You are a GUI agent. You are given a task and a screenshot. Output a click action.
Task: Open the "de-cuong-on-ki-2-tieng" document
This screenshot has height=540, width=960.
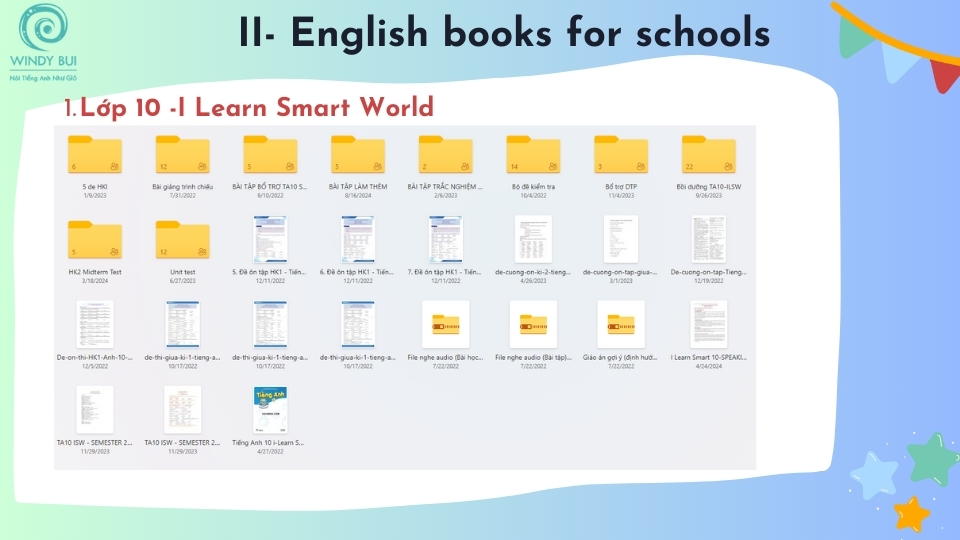(x=533, y=240)
